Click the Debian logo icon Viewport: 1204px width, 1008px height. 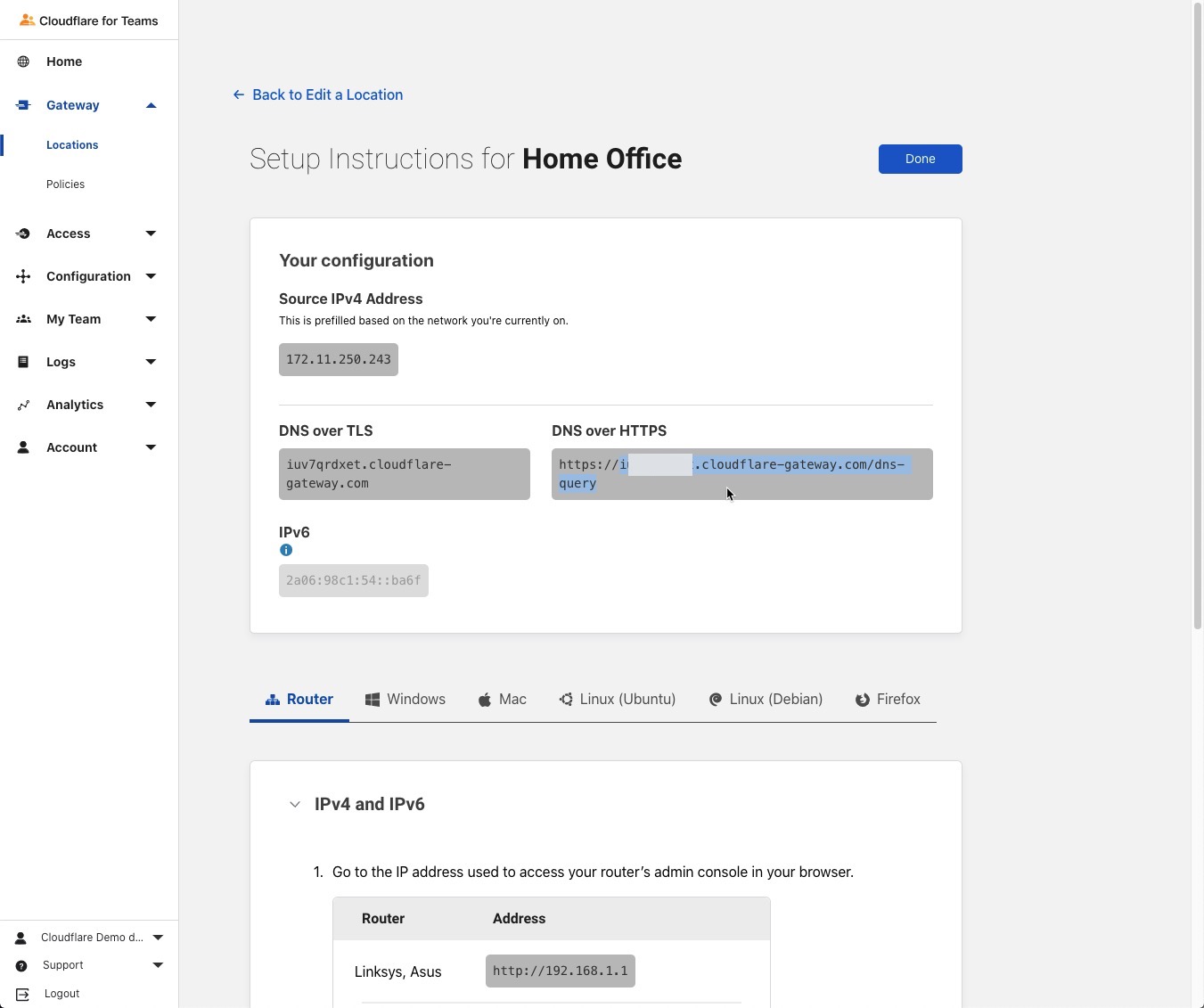tap(715, 700)
